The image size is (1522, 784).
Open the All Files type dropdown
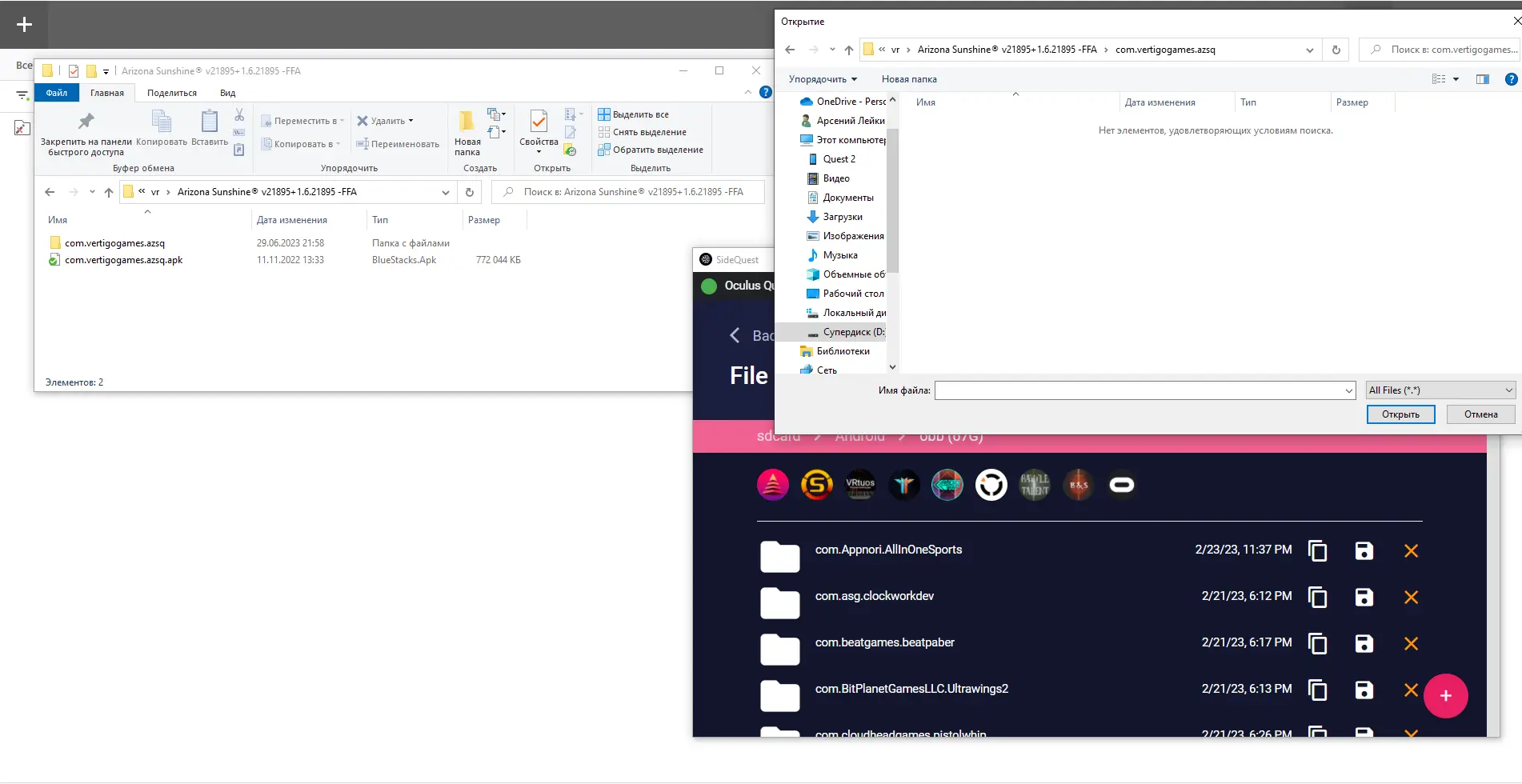[x=1440, y=390]
